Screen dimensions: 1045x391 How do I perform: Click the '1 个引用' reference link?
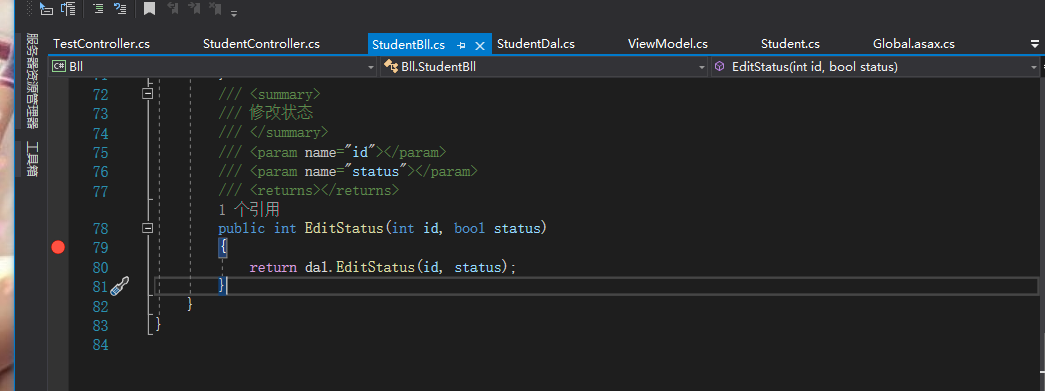pyautogui.click(x=249, y=210)
